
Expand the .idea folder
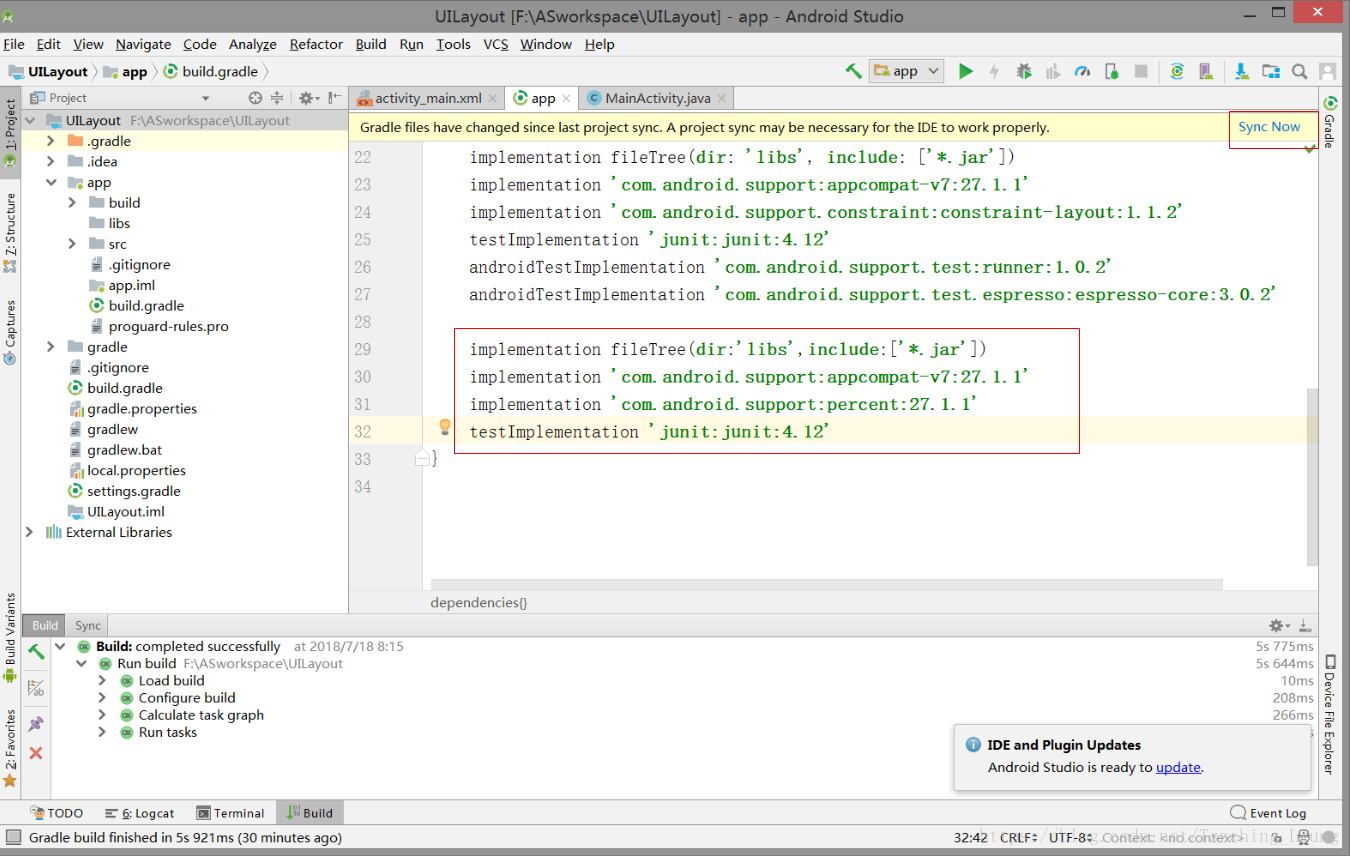click(50, 162)
